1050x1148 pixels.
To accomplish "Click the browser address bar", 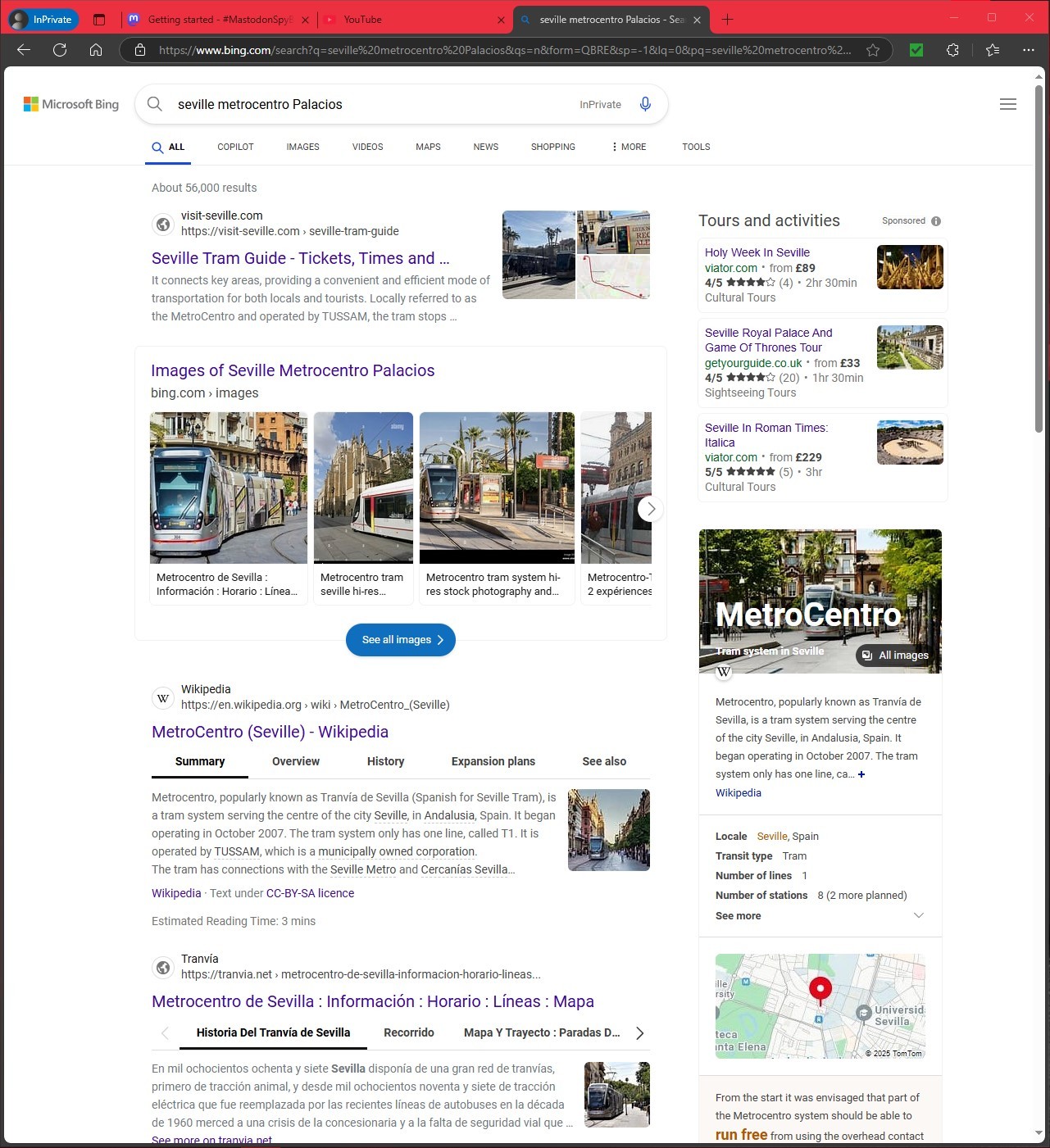I will [505, 50].
